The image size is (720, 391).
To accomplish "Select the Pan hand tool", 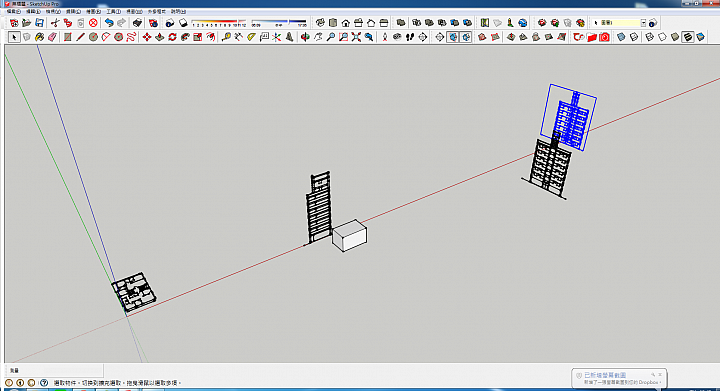I will [318, 37].
